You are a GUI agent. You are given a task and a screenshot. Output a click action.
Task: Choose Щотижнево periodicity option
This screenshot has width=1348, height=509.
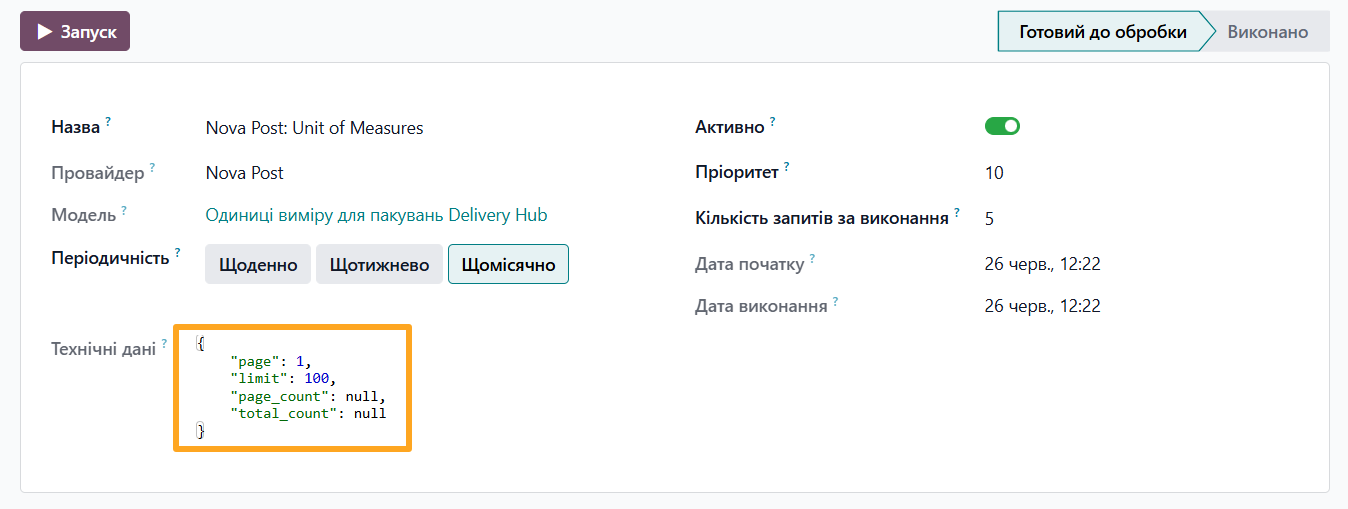[x=379, y=264]
